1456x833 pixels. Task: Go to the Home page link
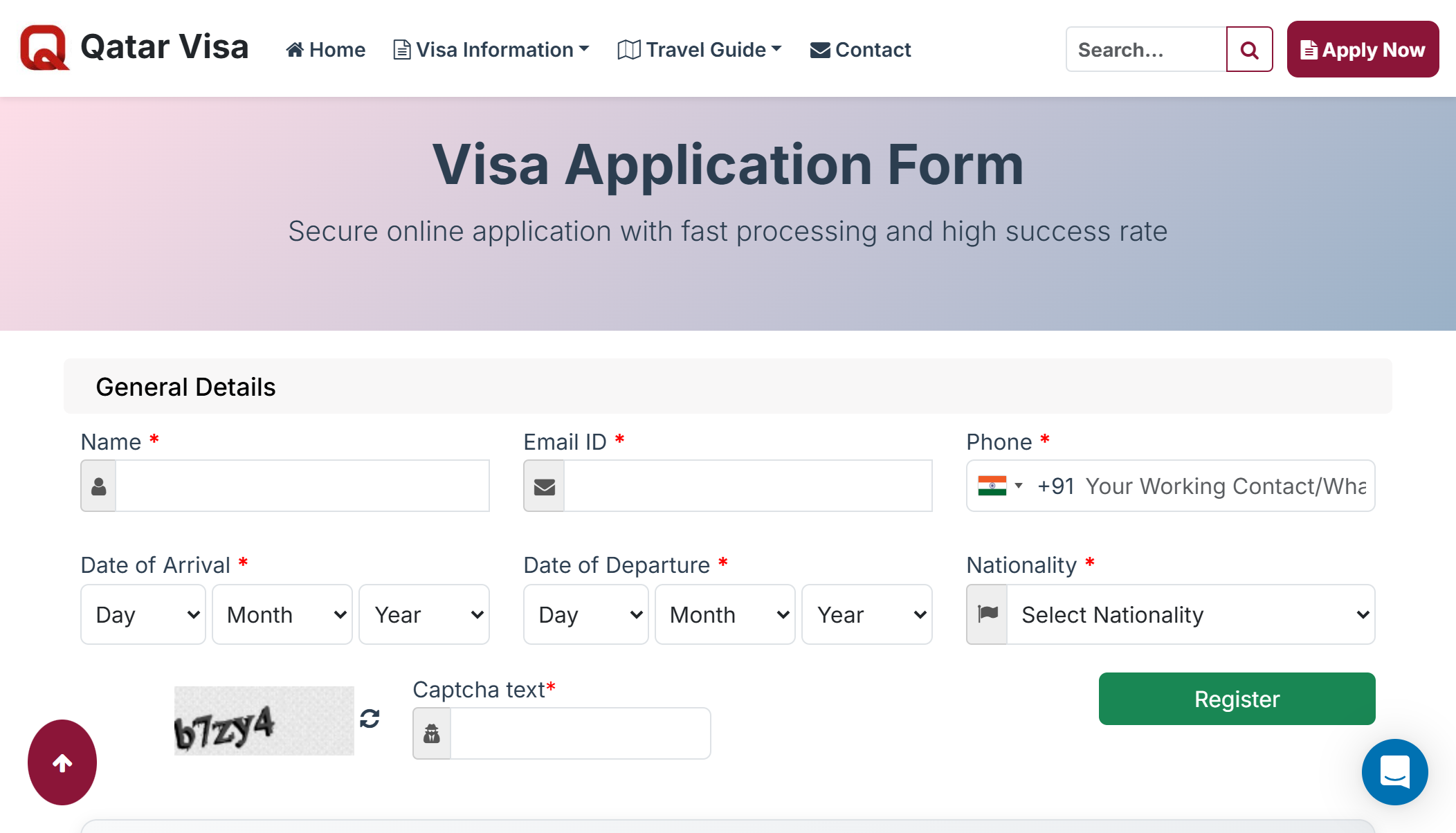(x=326, y=50)
